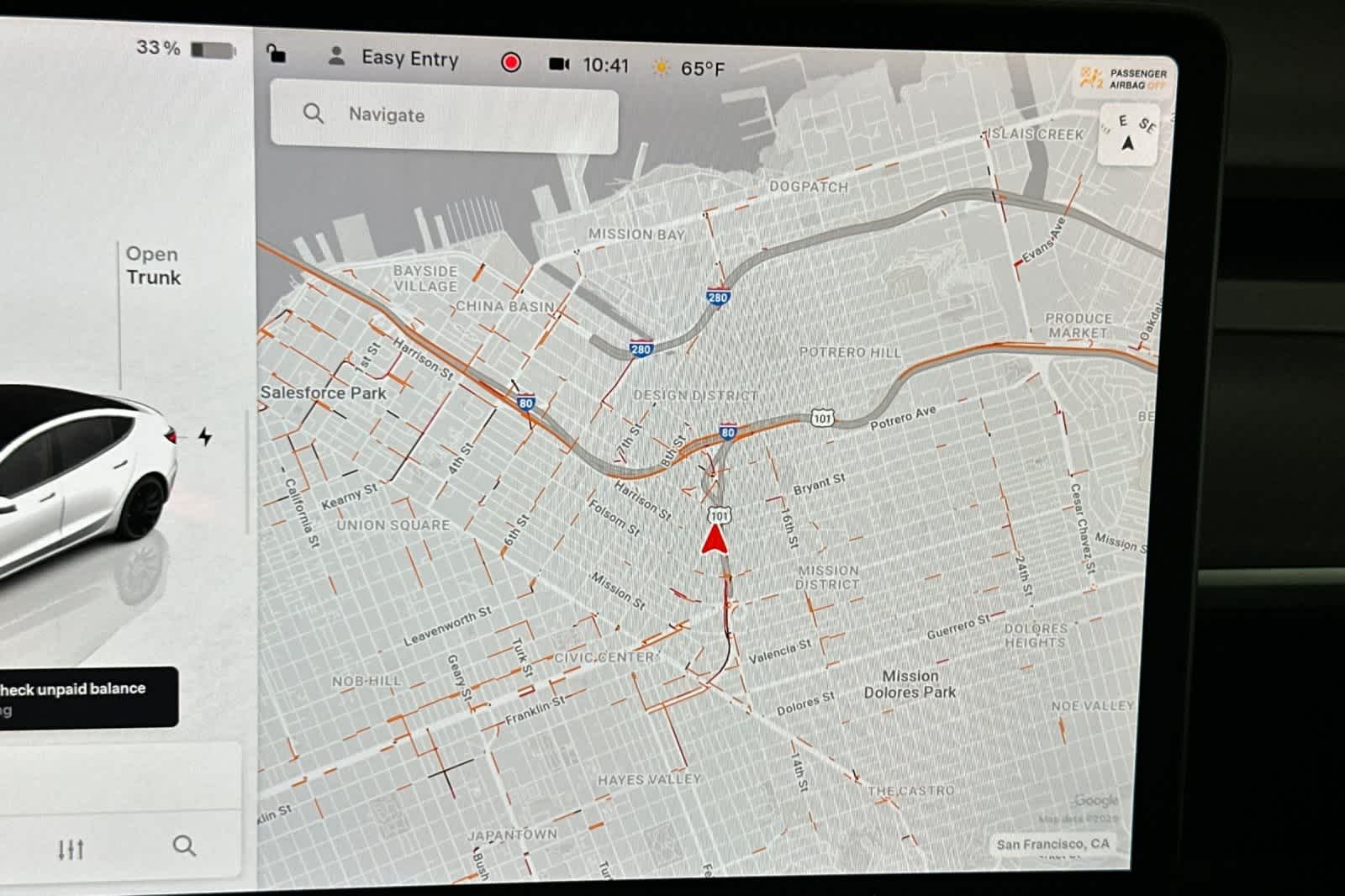1345x896 pixels.
Task: Tap the UNION SQUARE label
Action: pos(393,525)
